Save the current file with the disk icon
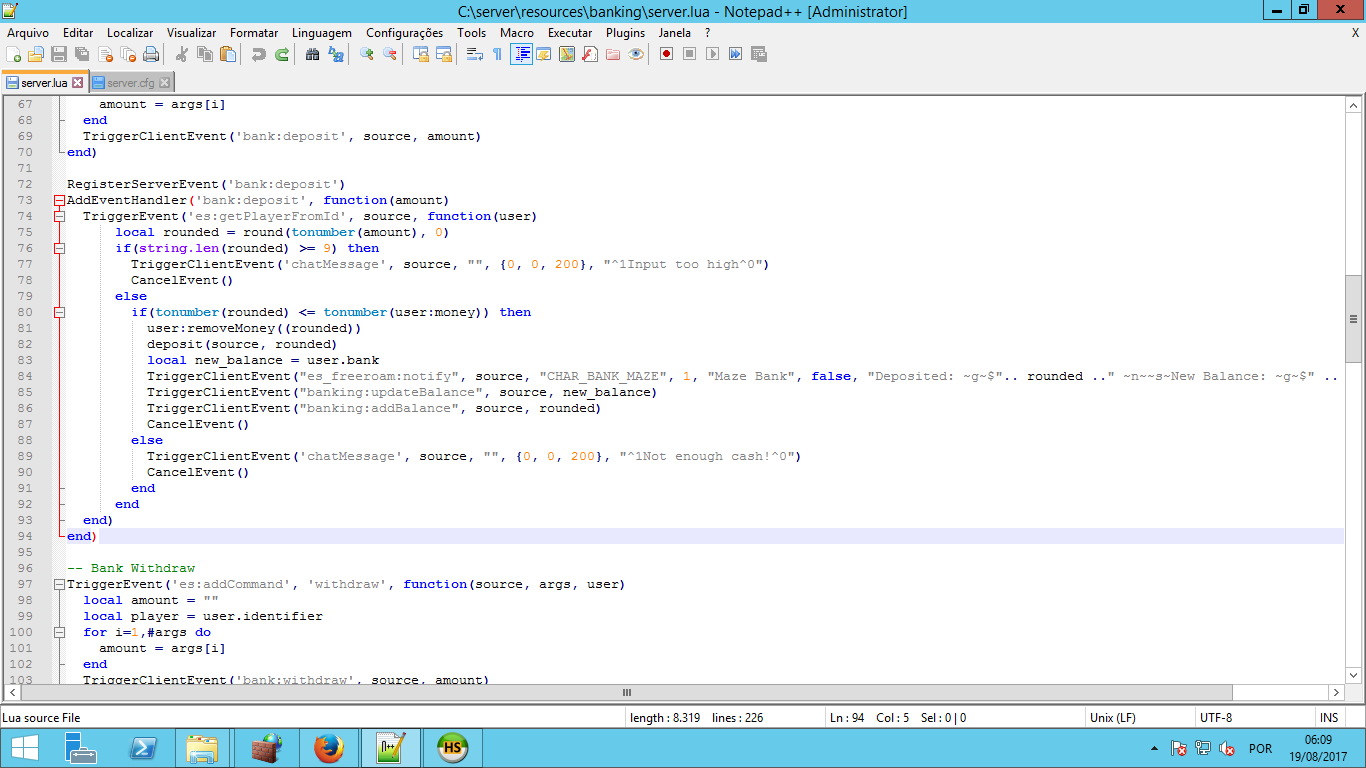Viewport: 1366px width, 768px height. click(59, 54)
